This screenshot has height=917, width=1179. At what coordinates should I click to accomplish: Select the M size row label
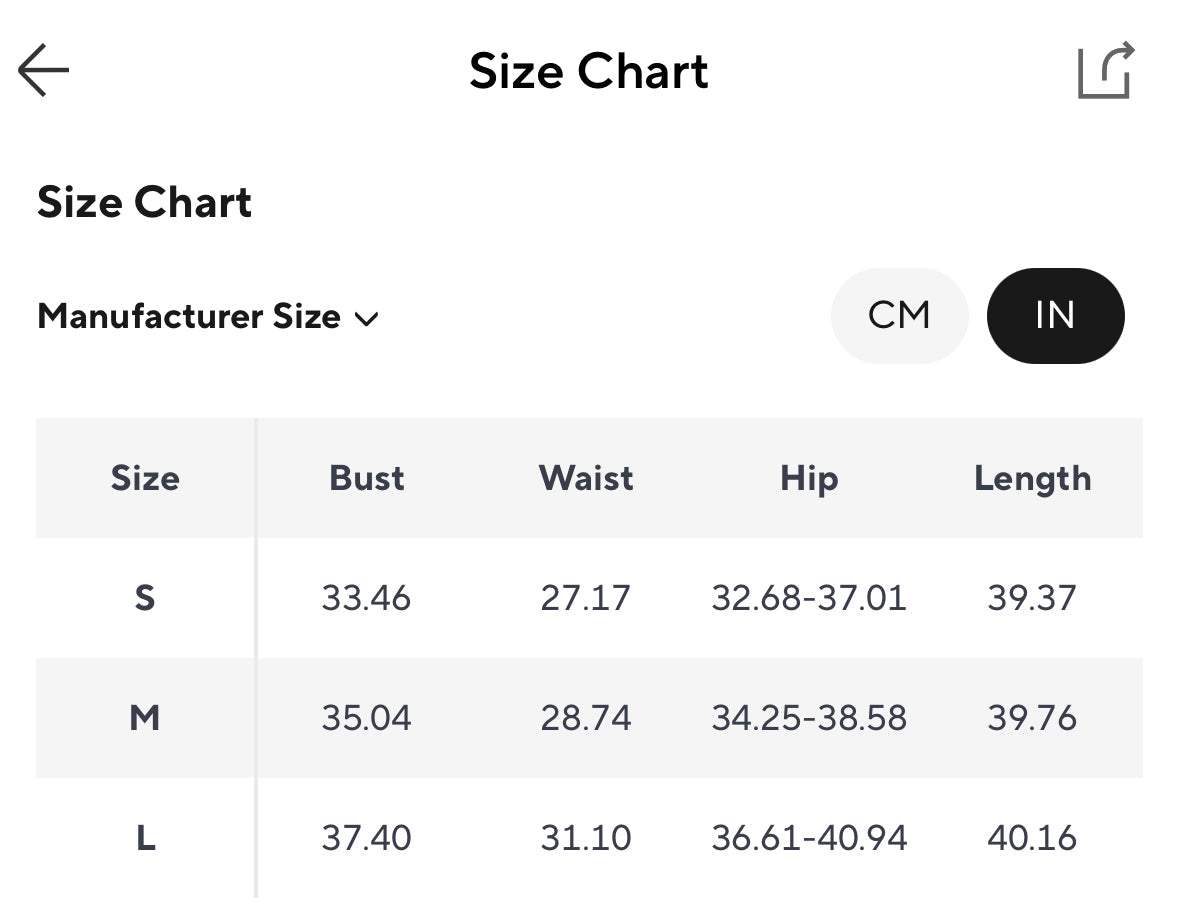coord(145,718)
